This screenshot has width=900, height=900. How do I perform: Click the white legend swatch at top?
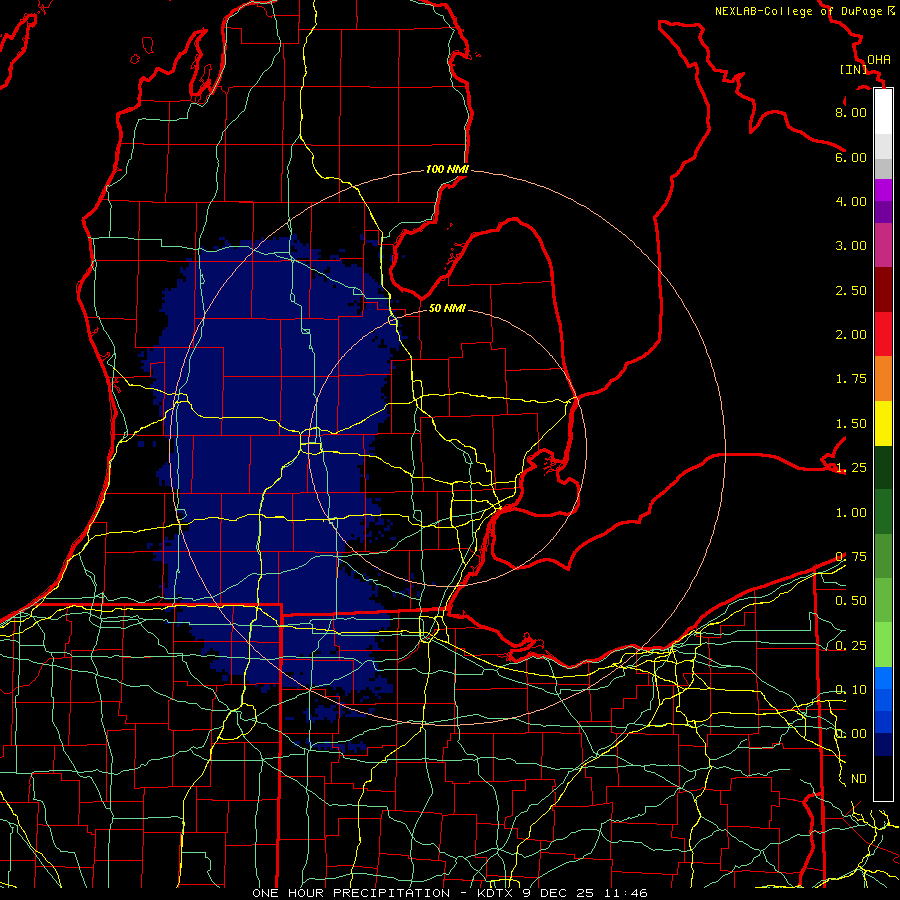pyautogui.click(x=883, y=112)
